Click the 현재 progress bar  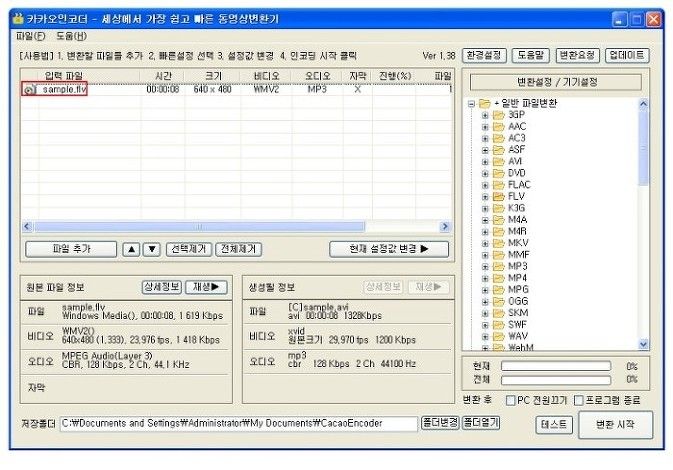tap(556, 366)
